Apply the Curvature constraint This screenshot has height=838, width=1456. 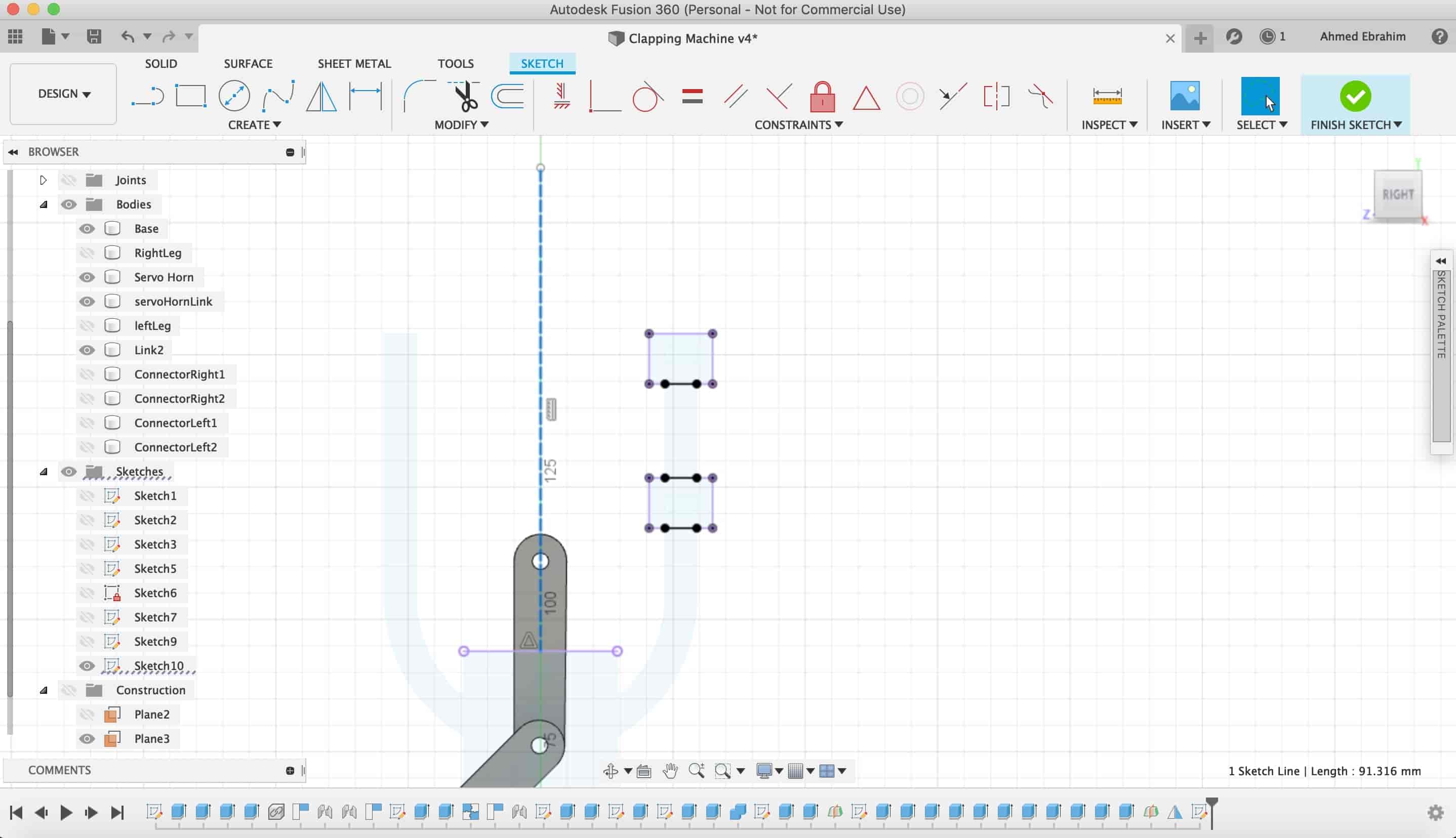pyautogui.click(x=1040, y=96)
